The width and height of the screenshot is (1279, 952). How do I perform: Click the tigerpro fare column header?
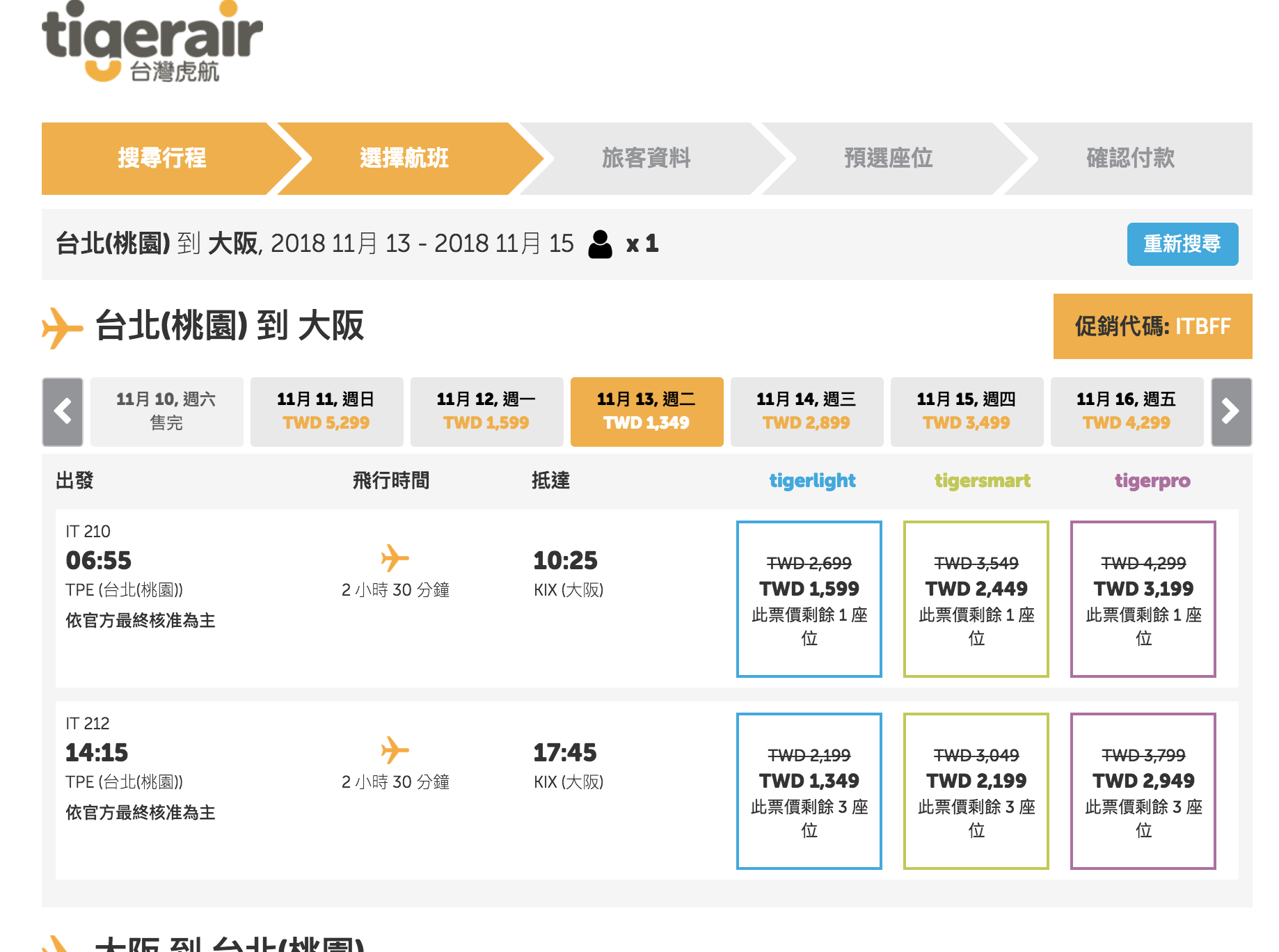point(1152,481)
